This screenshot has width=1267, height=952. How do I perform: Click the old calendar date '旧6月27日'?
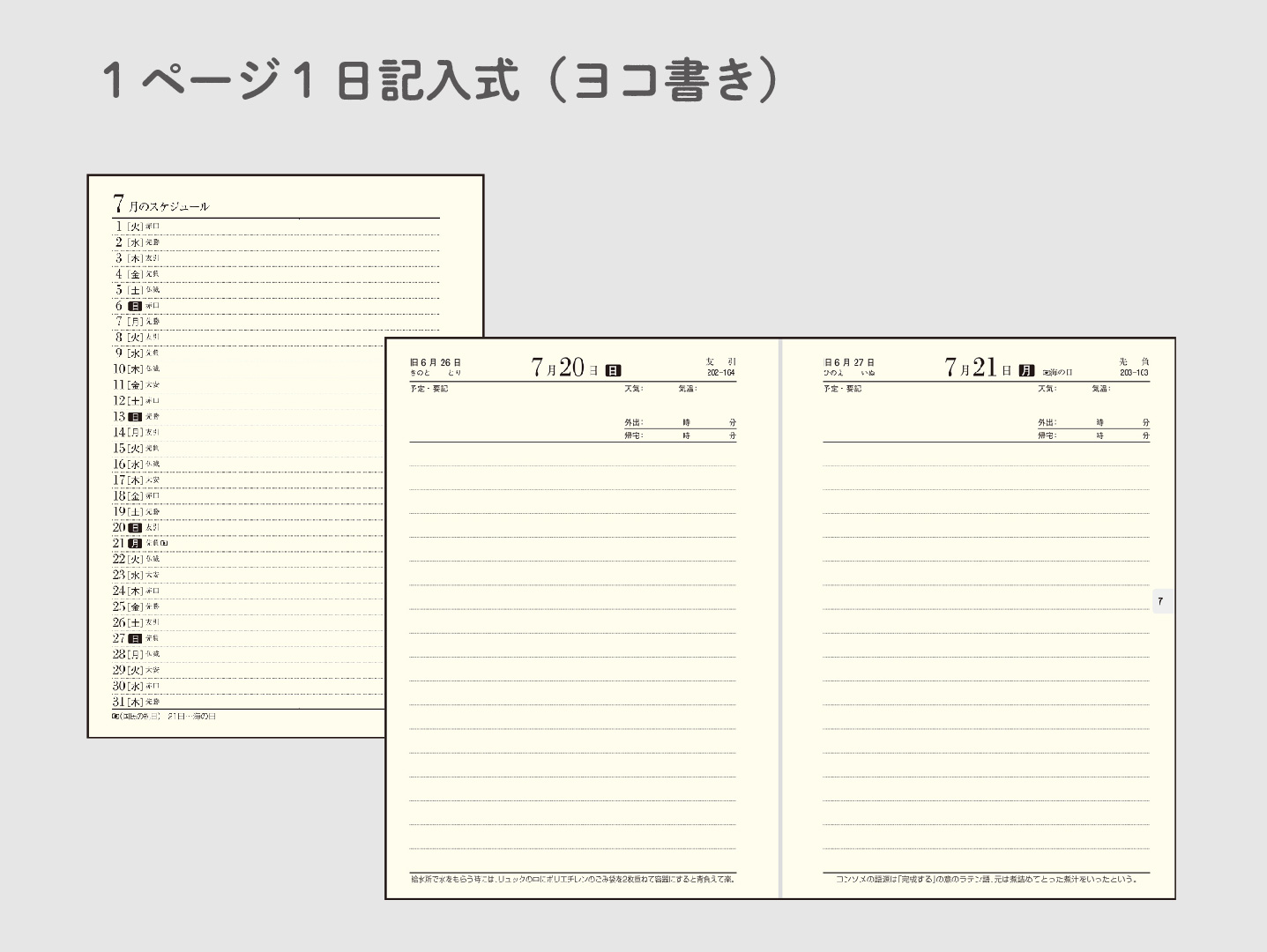849,362
